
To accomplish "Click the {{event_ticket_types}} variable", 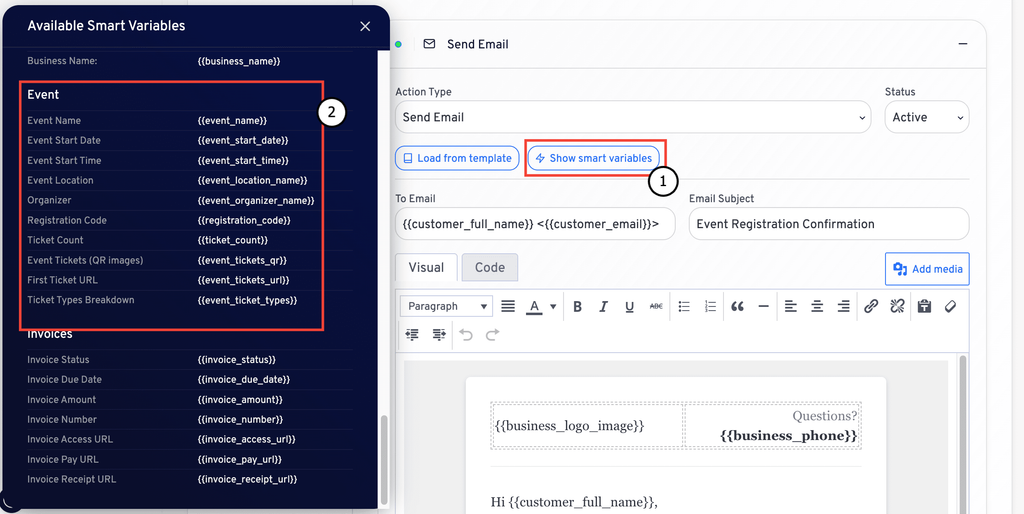I will click(247, 300).
